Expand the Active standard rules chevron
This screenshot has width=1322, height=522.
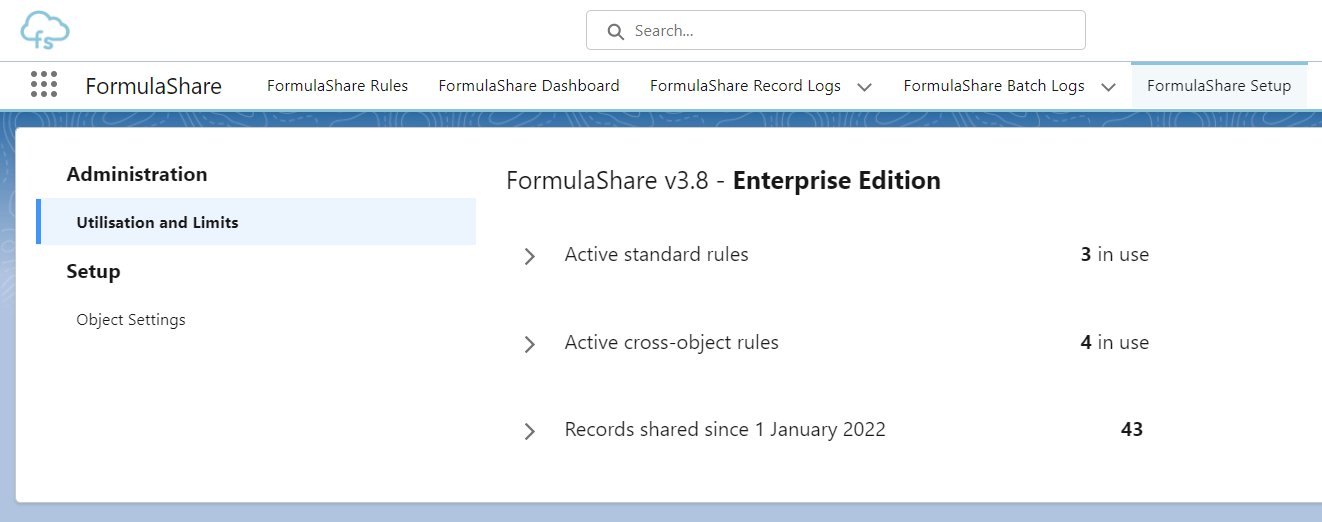(x=530, y=256)
